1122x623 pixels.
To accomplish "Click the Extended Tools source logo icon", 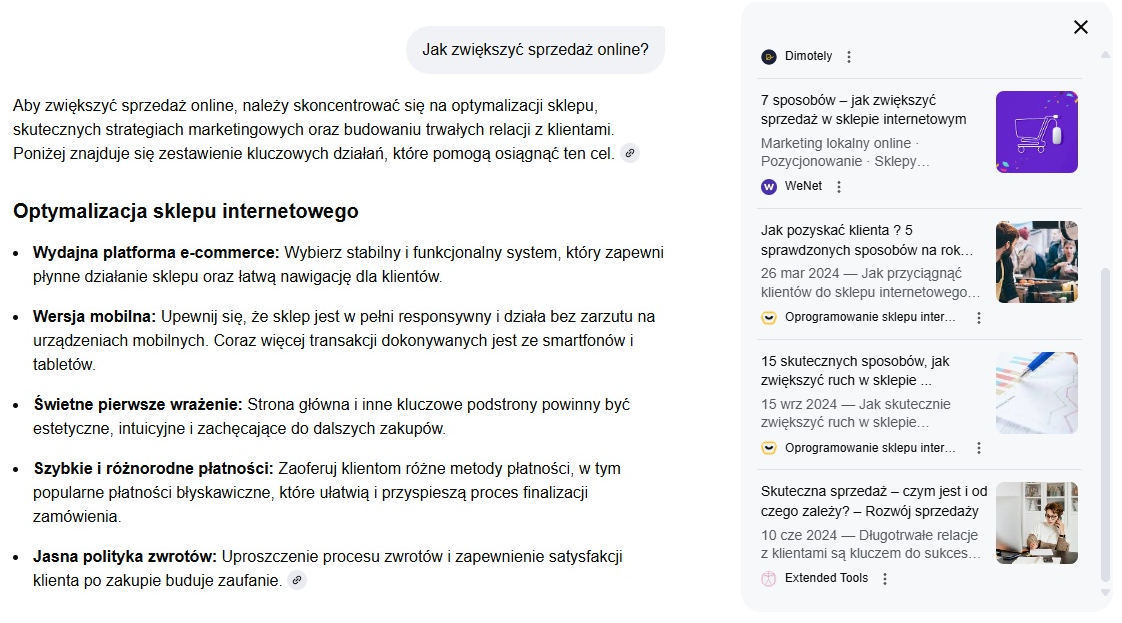I will click(x=769, y=578).
